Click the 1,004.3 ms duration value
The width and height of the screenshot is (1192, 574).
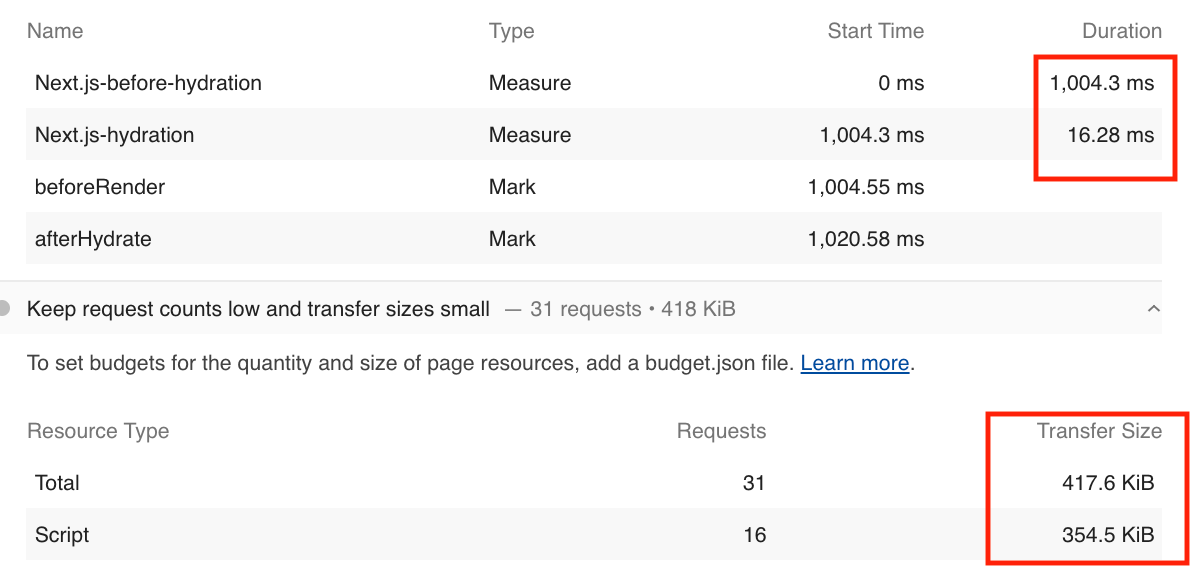pyautogui.click(x=1102, y=82)
